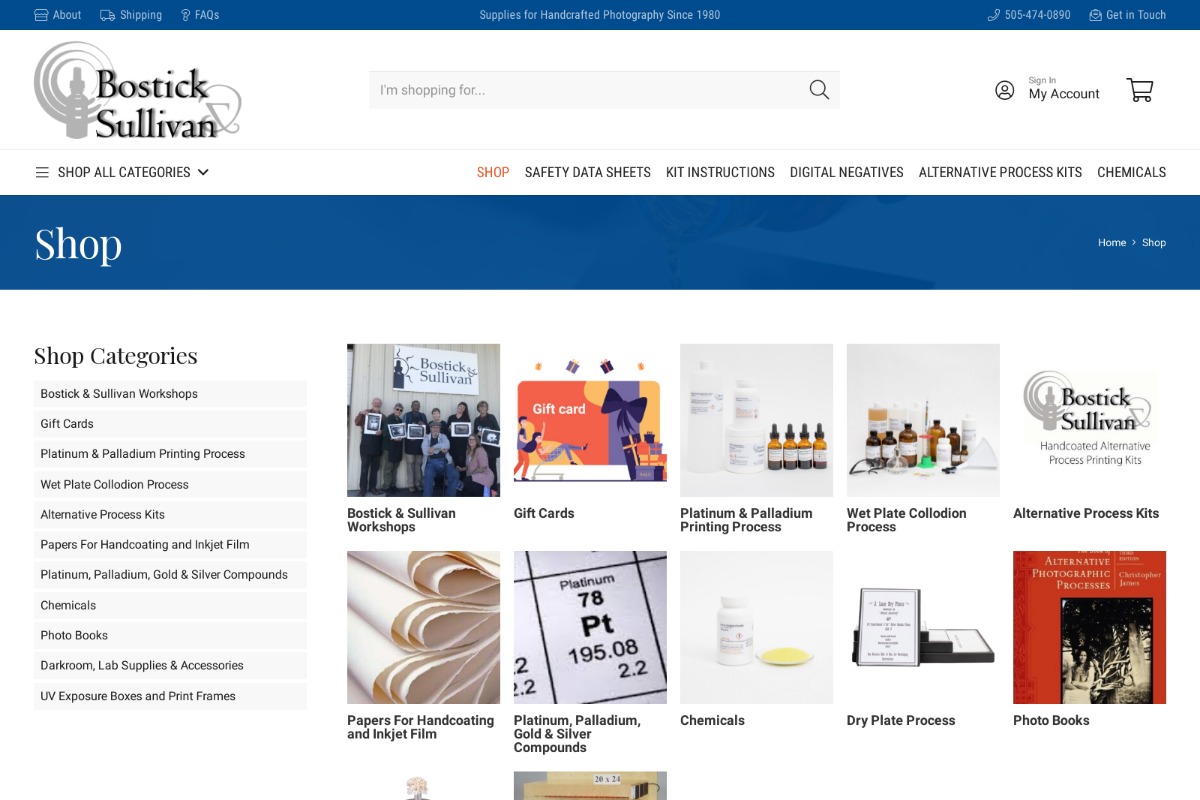Open the Platinum & Palladium Printing bottles thumbnail
The width and height of the screenshot is (1200, 800).
click(x=756, y=420)
